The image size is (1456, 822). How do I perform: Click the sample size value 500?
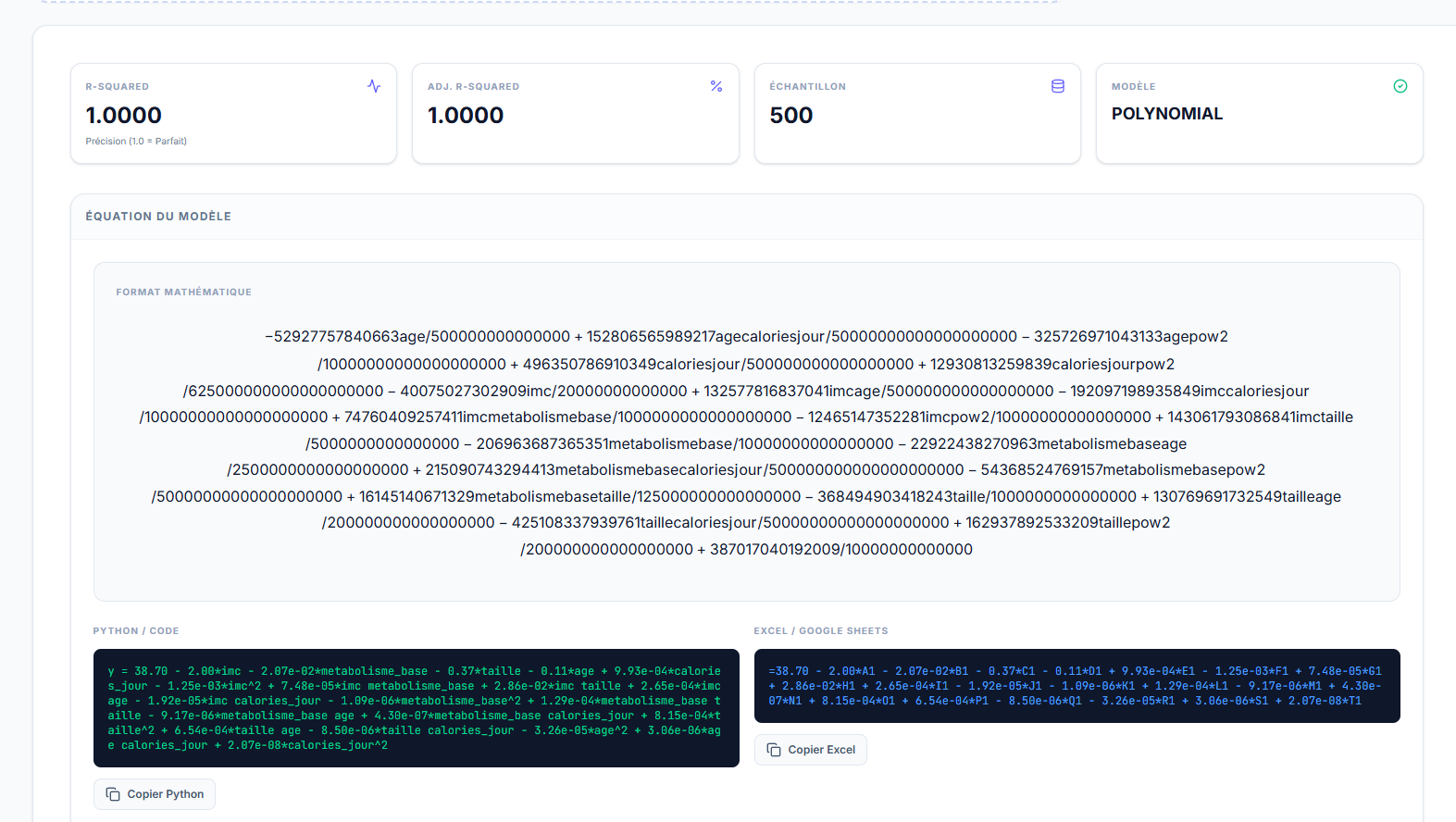[791, 116]
